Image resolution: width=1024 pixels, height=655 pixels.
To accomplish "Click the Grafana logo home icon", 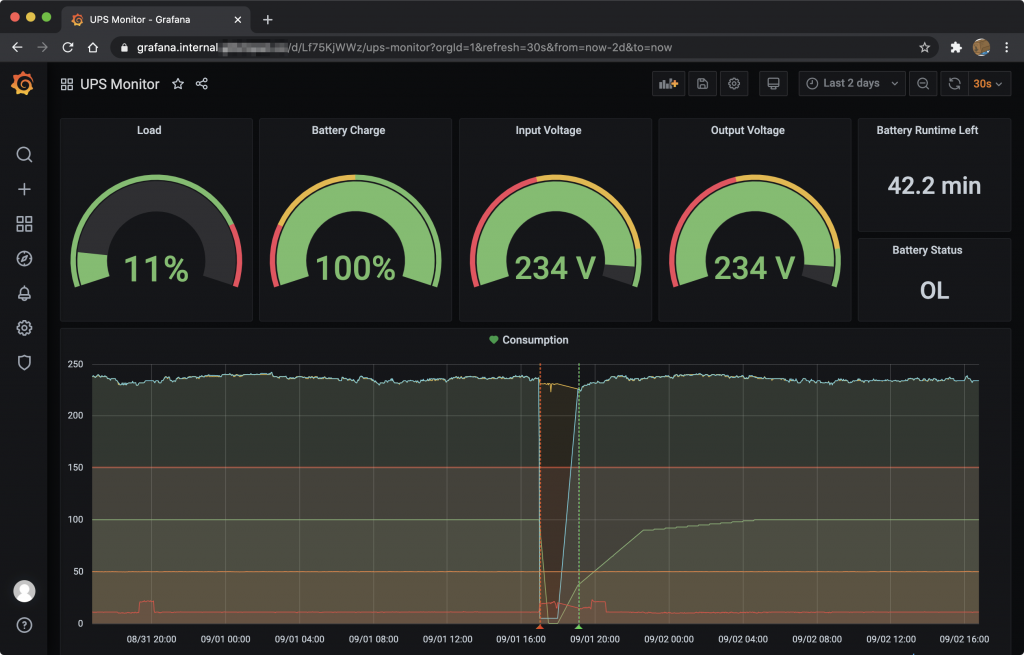I will pyautogui.click(x=23, y=84).
